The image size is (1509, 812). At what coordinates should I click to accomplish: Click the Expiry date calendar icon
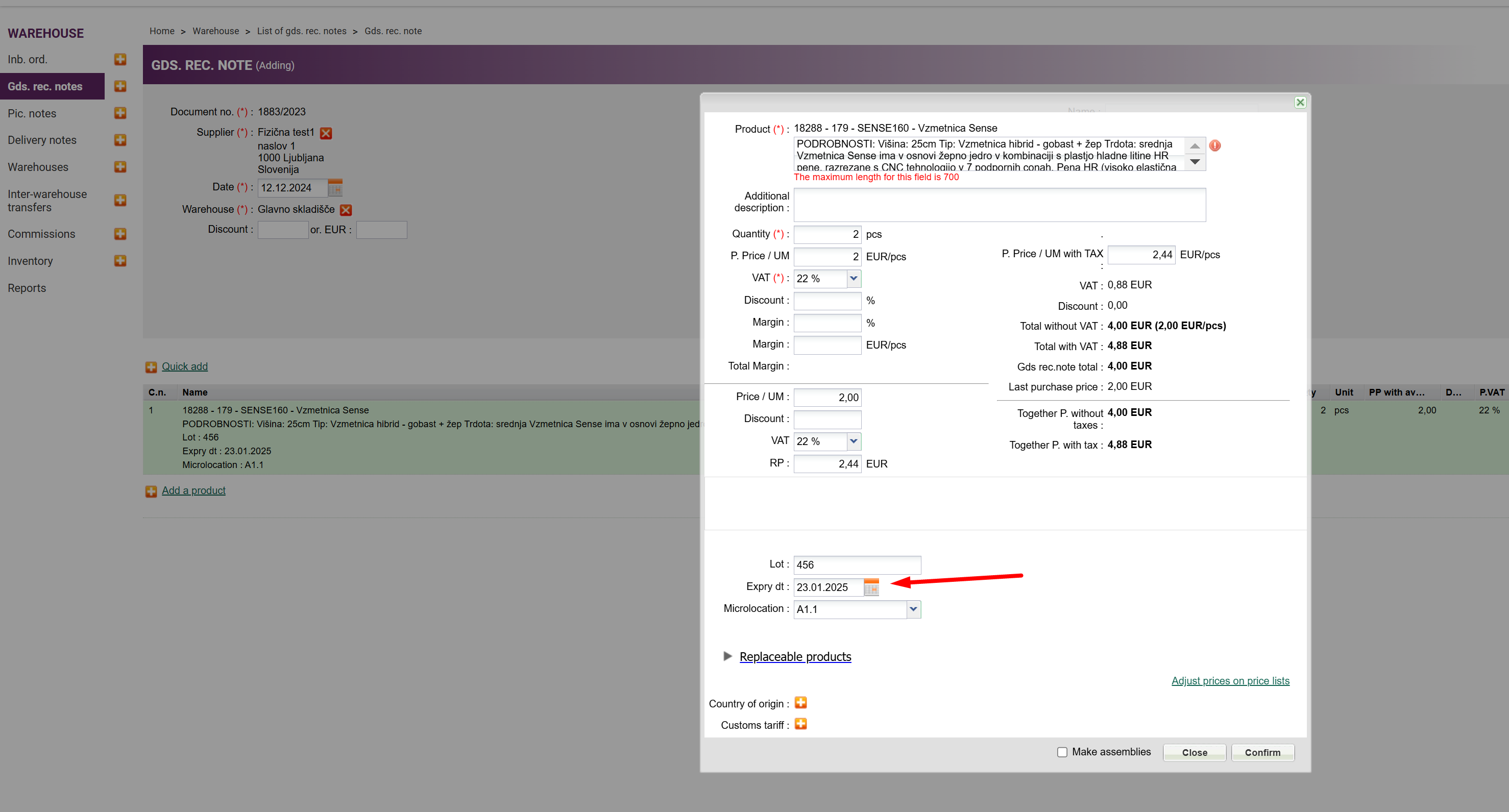(871, 587)
